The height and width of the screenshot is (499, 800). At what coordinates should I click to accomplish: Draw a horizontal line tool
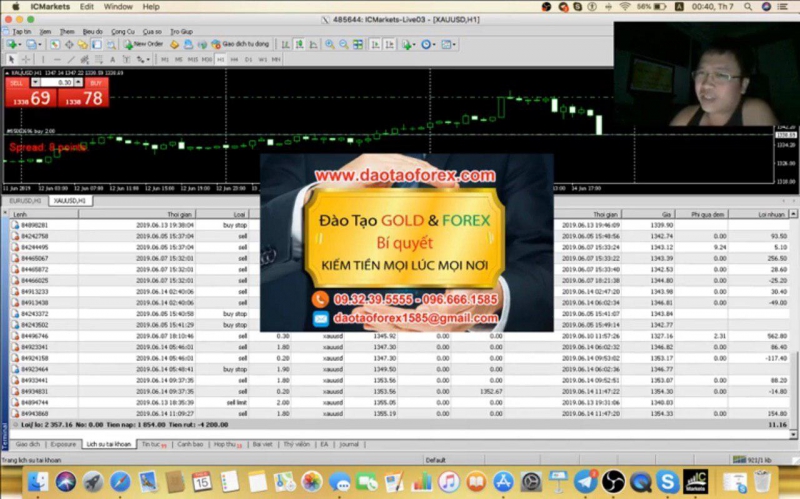(x=57, y=60)
